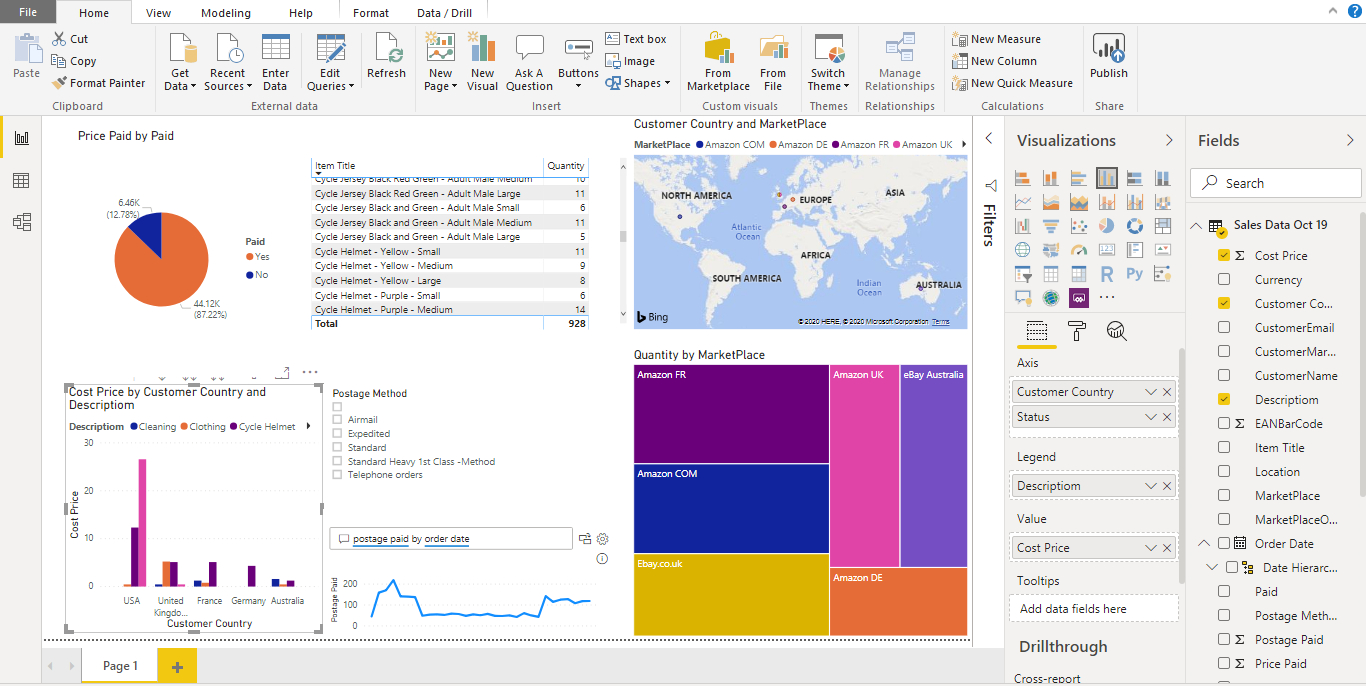The width and height of the screenshot is (1366, 686).
Task: Refresh the data
Action: [x=386, y=56]
